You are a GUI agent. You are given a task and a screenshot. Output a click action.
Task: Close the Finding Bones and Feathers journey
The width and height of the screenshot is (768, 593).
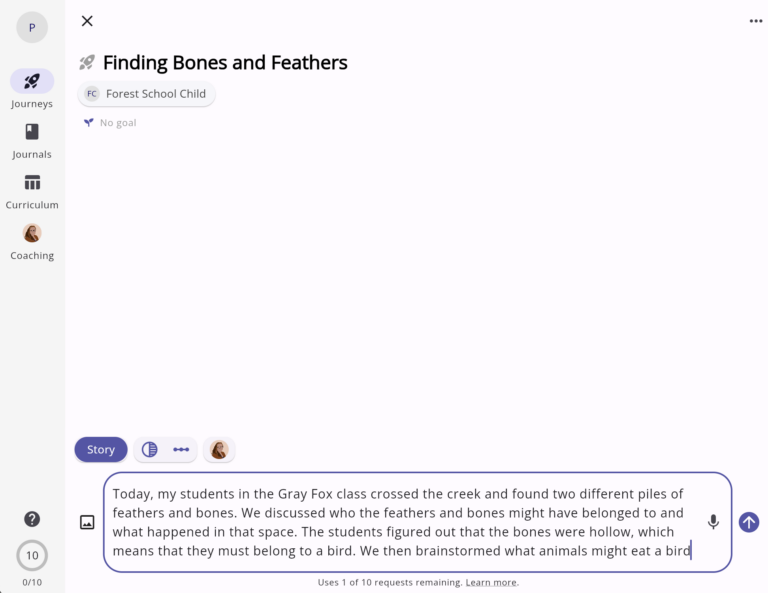(87, 21)
